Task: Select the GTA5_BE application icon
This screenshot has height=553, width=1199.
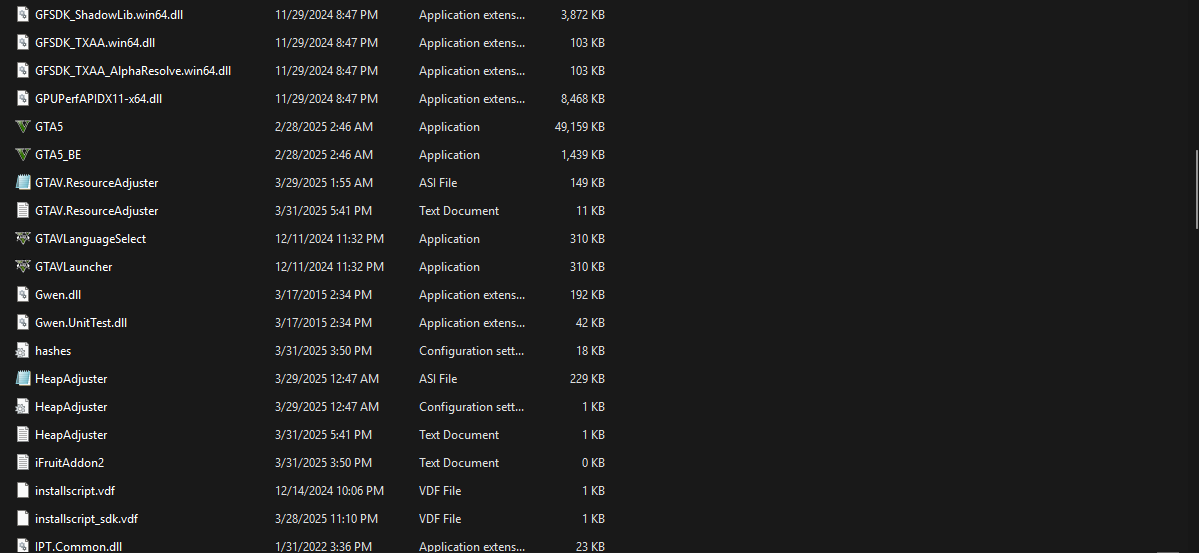Action: [23, 155]
